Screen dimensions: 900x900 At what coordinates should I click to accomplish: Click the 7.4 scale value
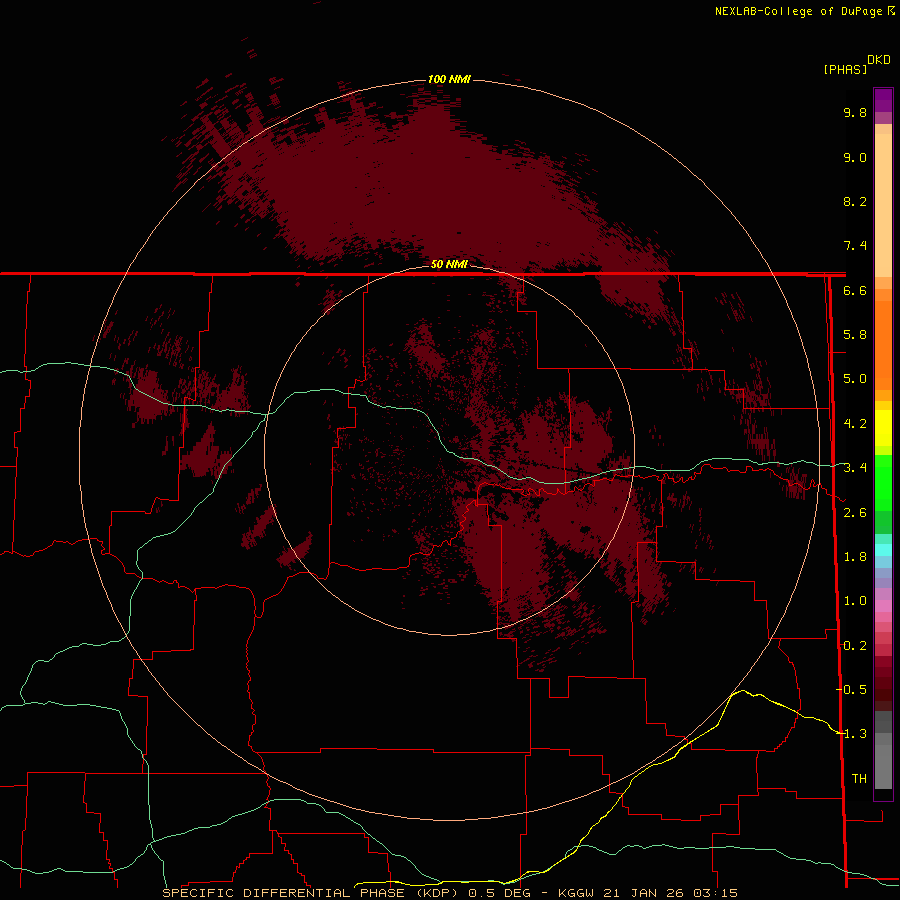(855, 246)
